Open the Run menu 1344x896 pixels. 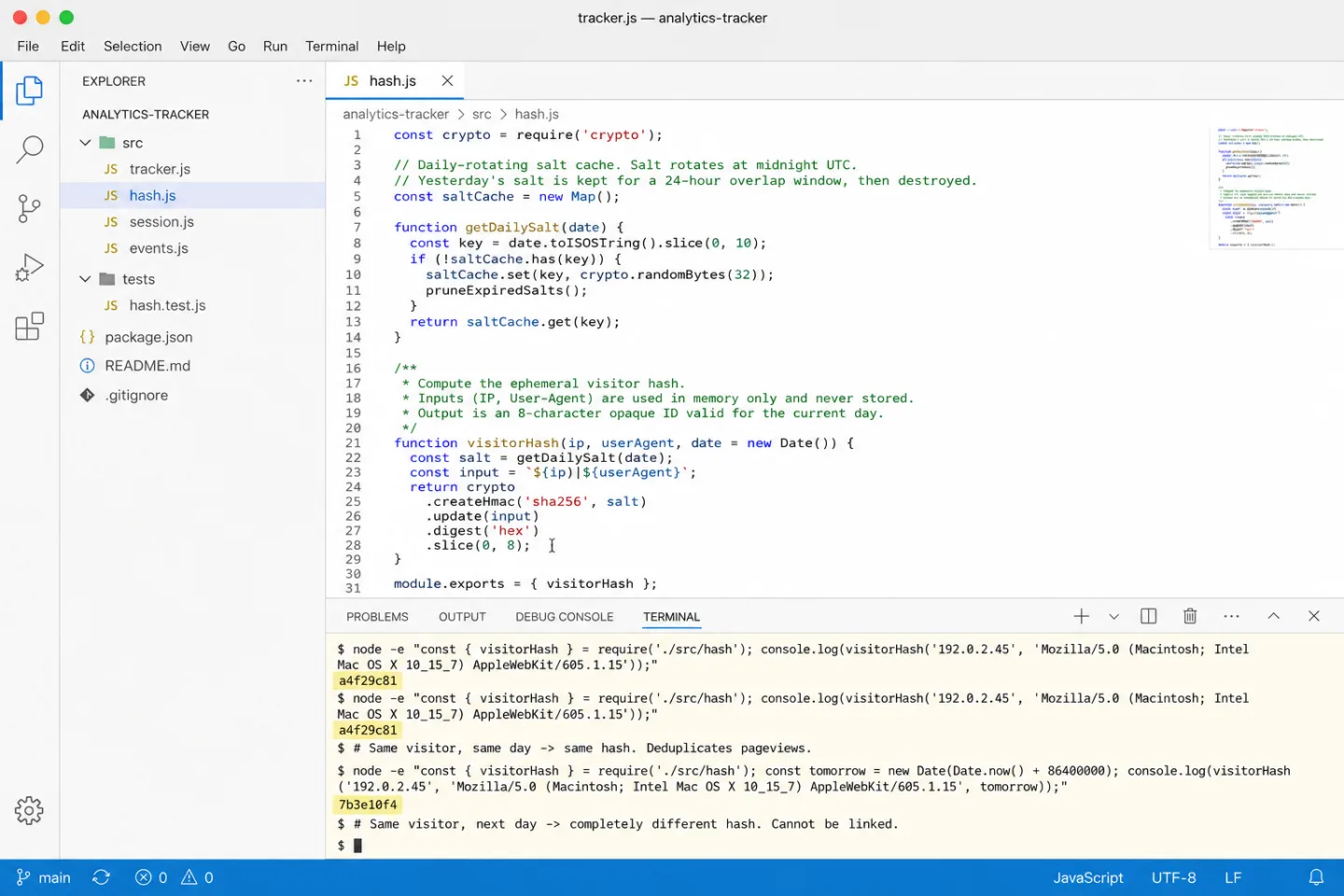275,46
